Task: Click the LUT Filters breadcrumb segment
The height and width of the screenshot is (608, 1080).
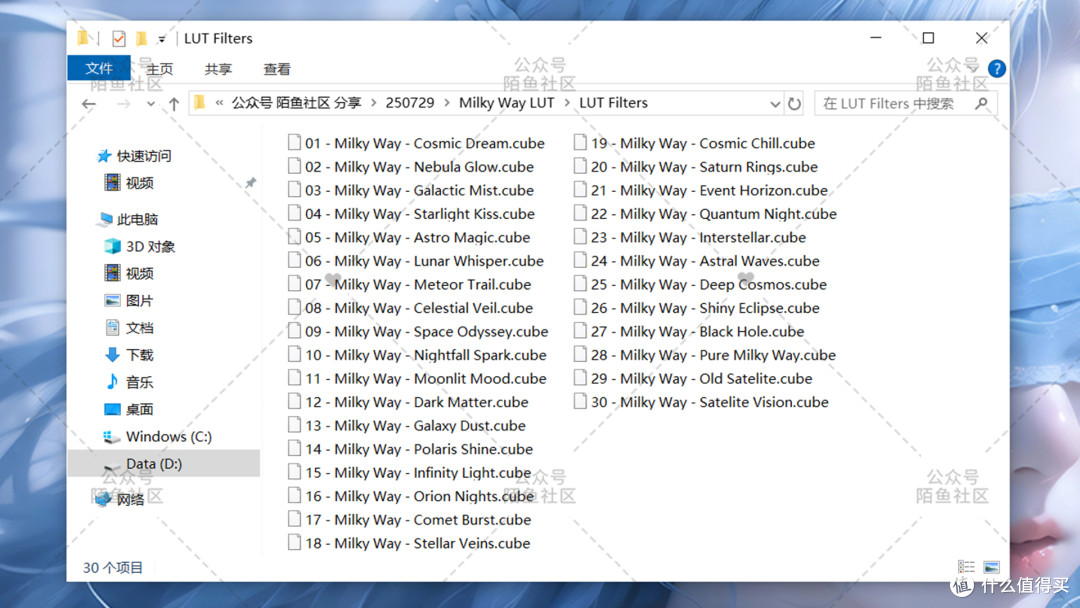Action: (x=613, y=103)
